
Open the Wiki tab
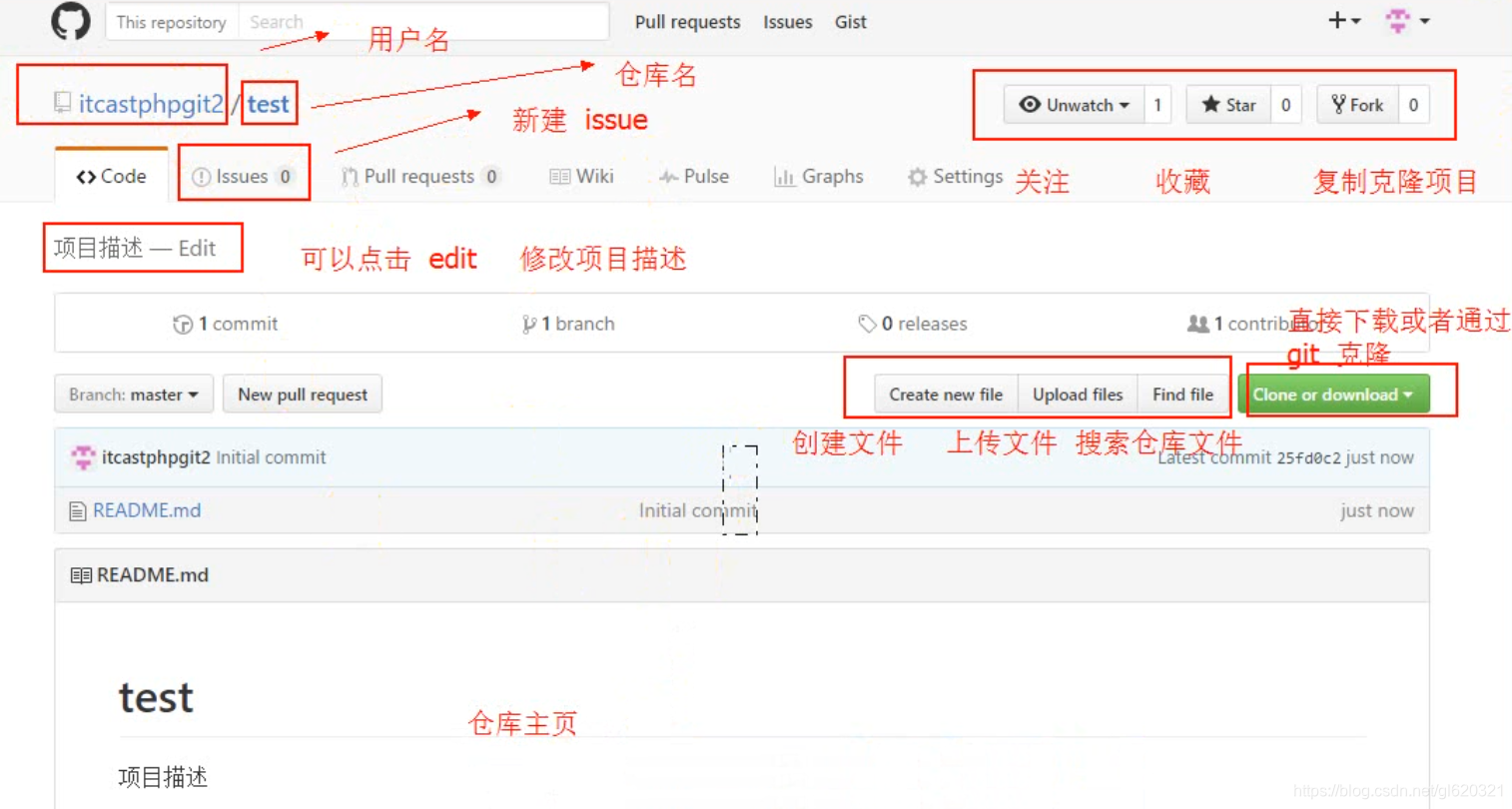[x=581, y=176]
